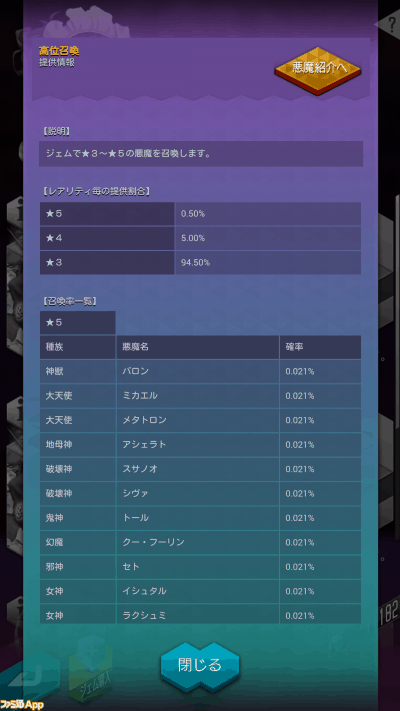Click the バロン demon row

pyautogui.click(x=200, y=371)
